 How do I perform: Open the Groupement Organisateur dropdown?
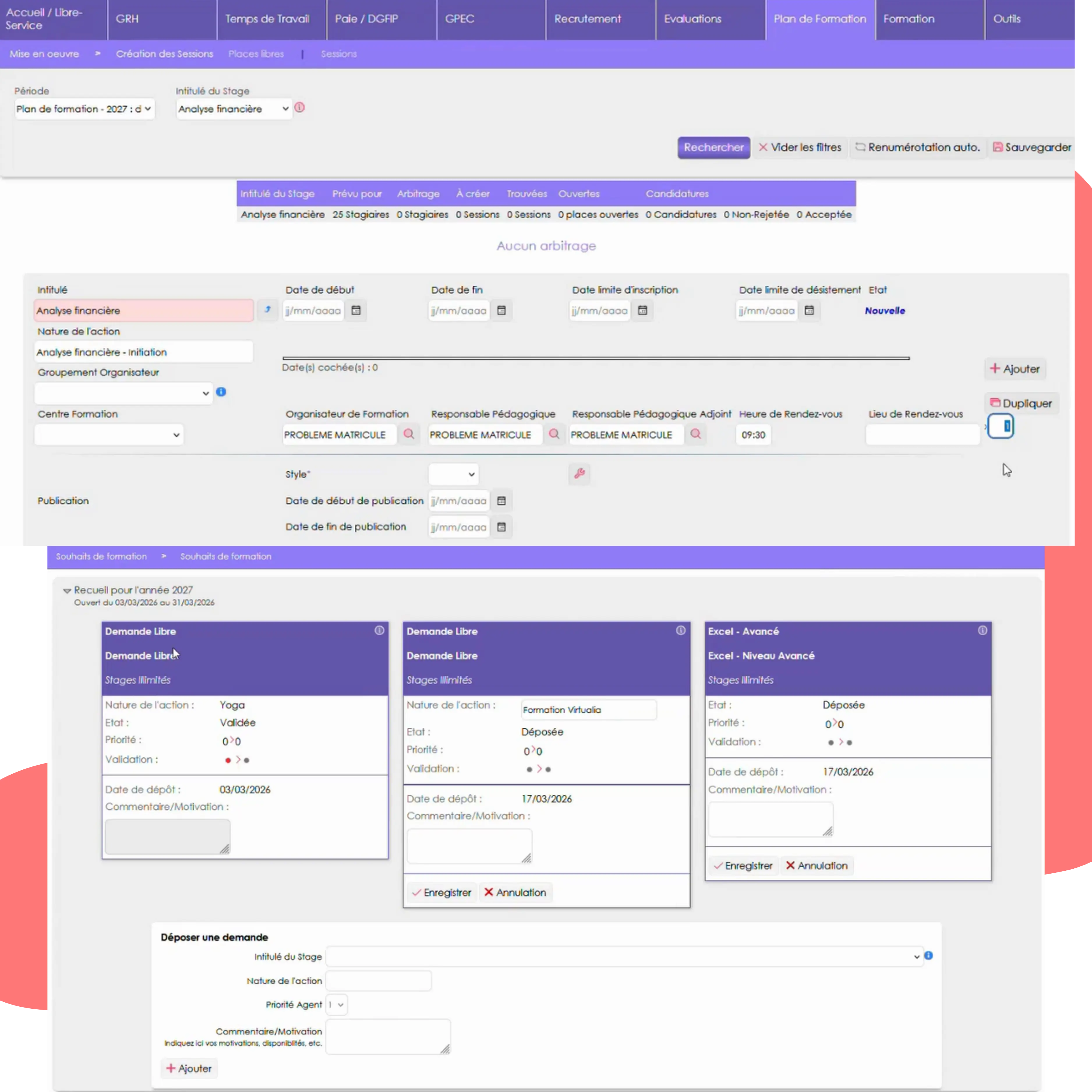[x=124, y=393]
